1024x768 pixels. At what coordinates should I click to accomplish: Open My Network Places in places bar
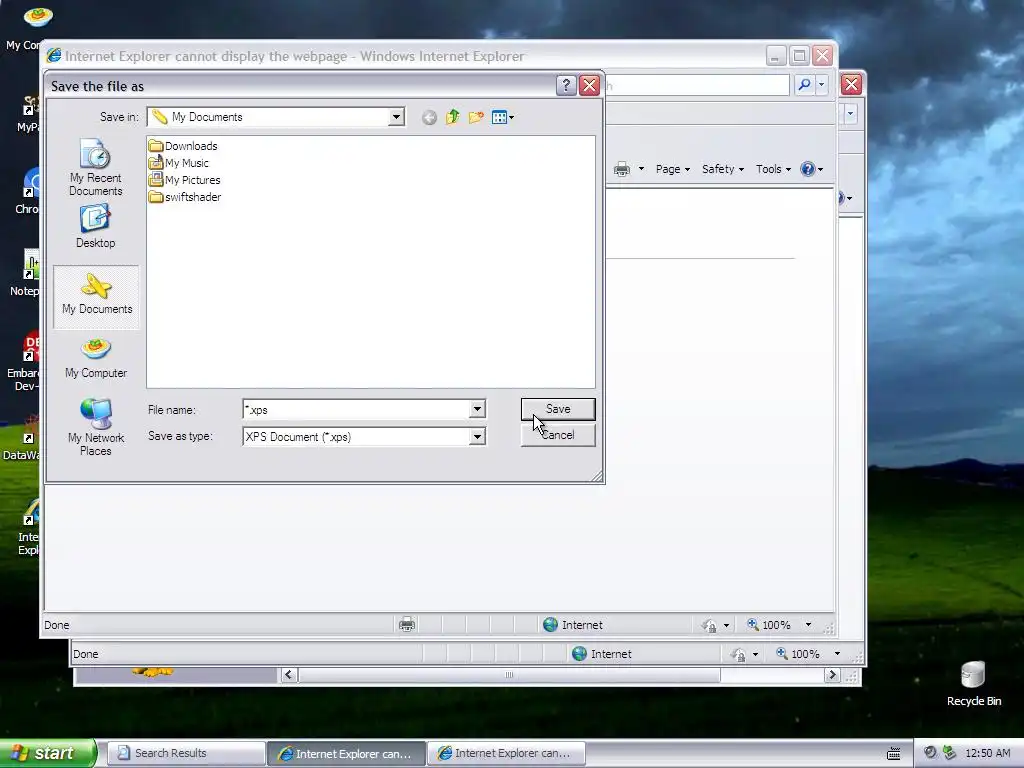point(95,427)
